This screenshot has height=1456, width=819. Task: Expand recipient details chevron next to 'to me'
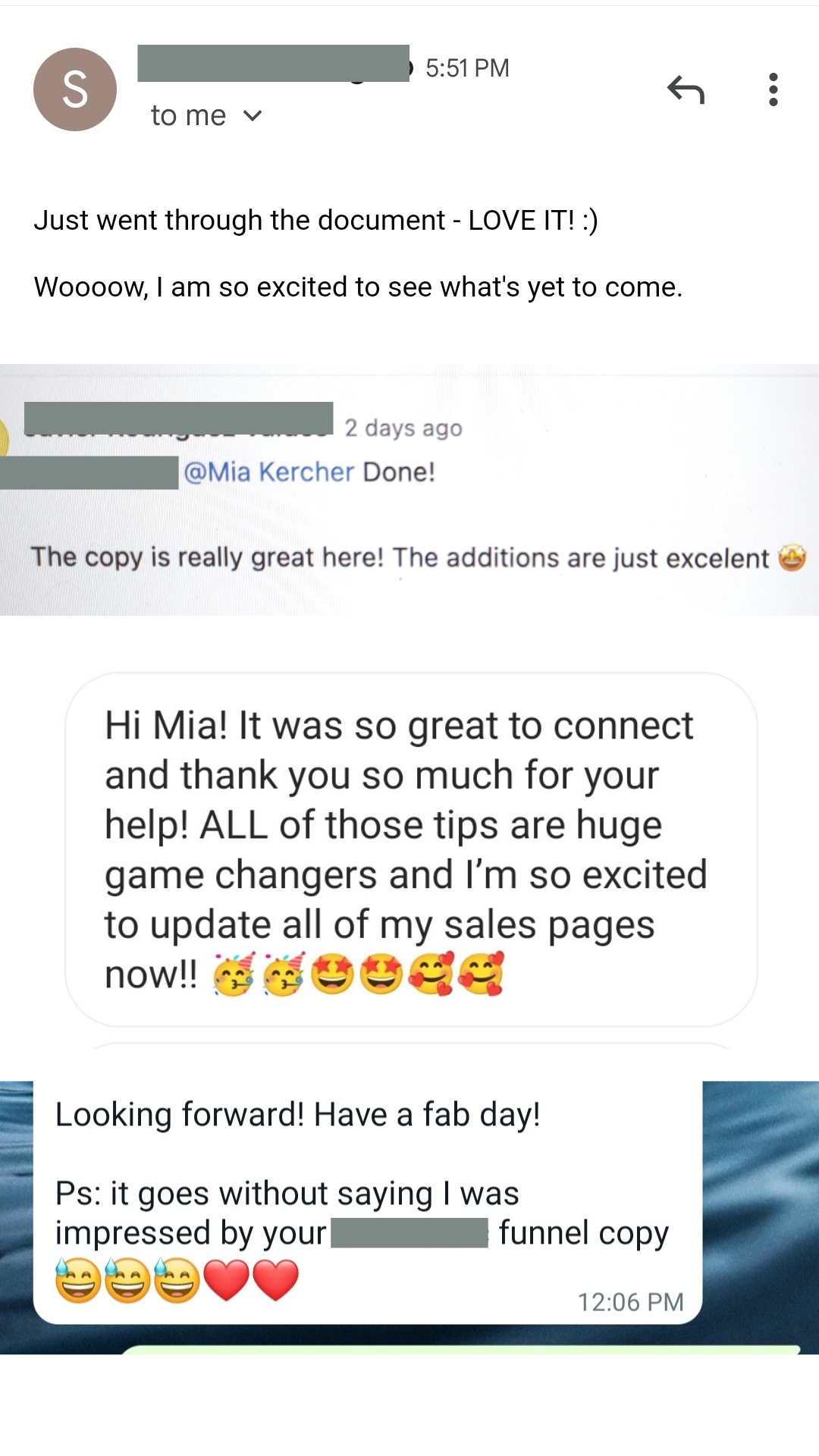[253, 115]
